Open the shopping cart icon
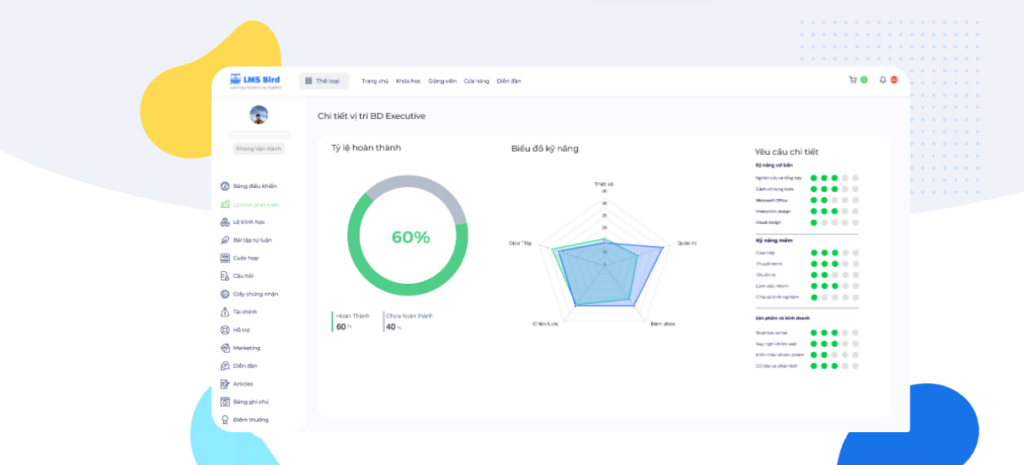Image resolution: width=1024 pixels, height=465 pixels. 852,80
